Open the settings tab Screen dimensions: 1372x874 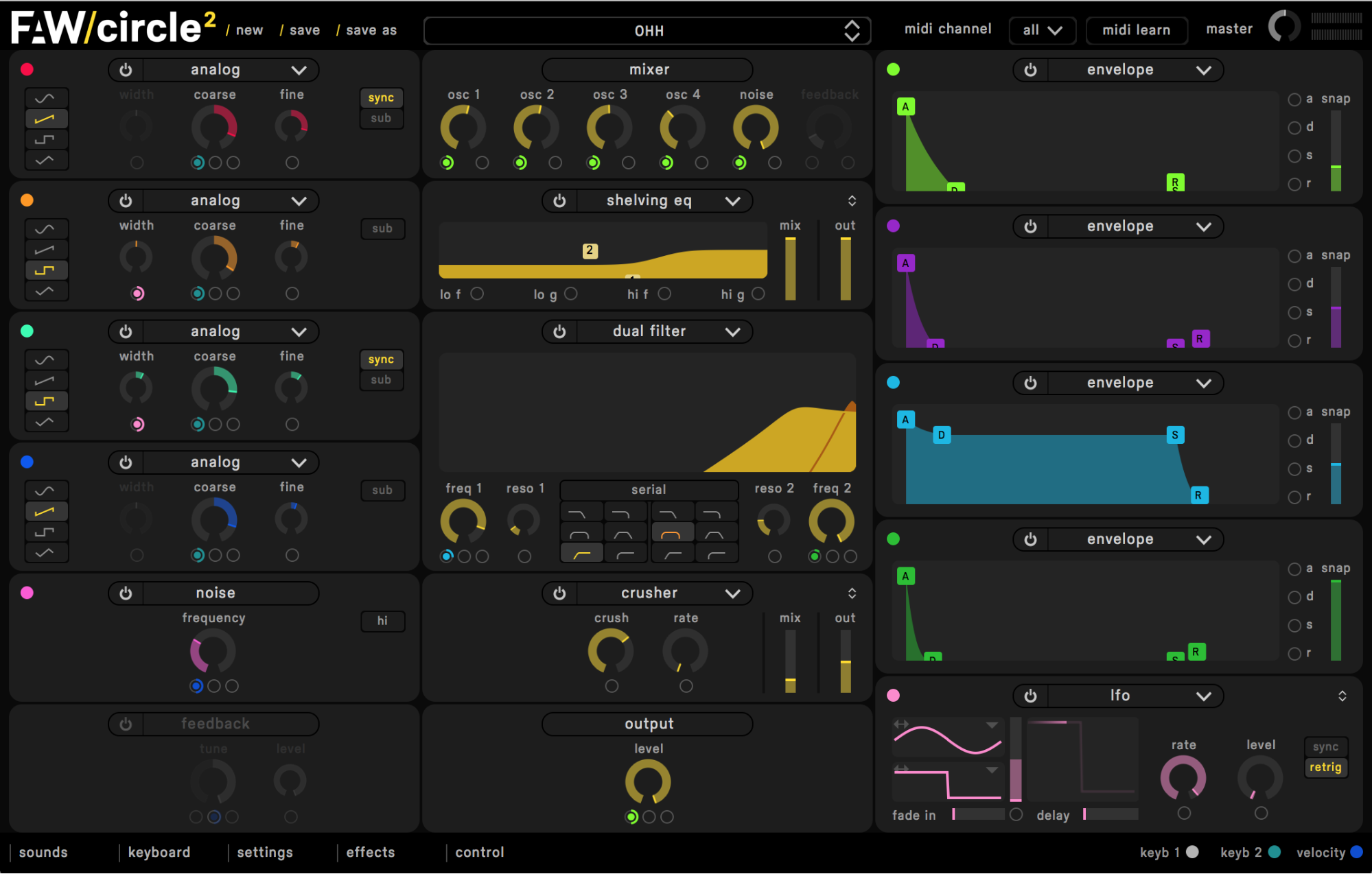coord(265,853)
